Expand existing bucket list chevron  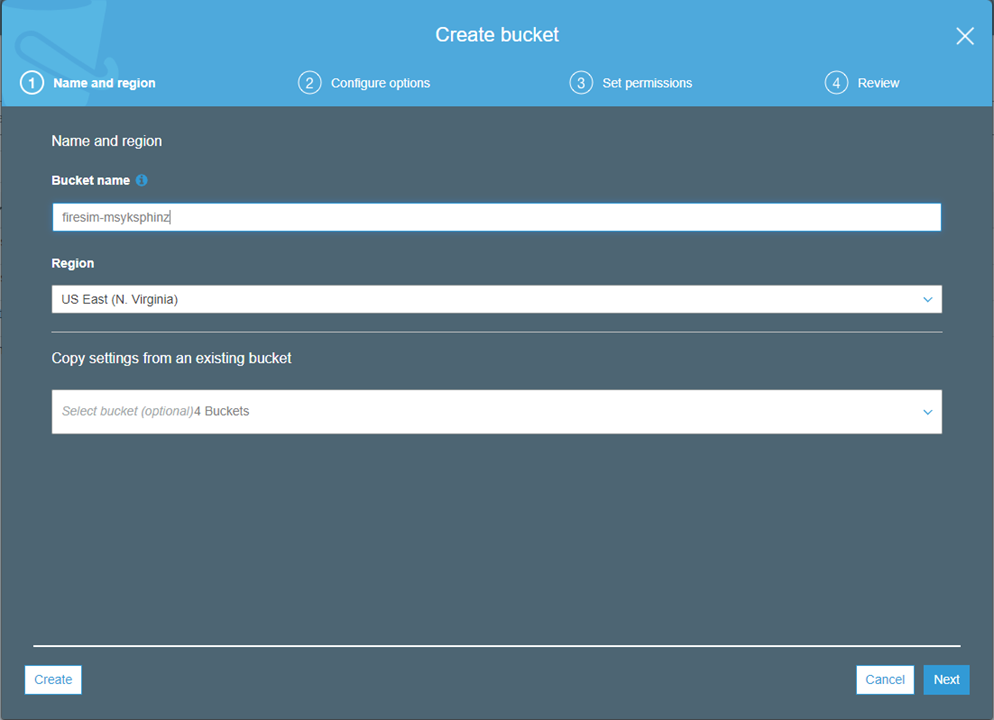927,413
